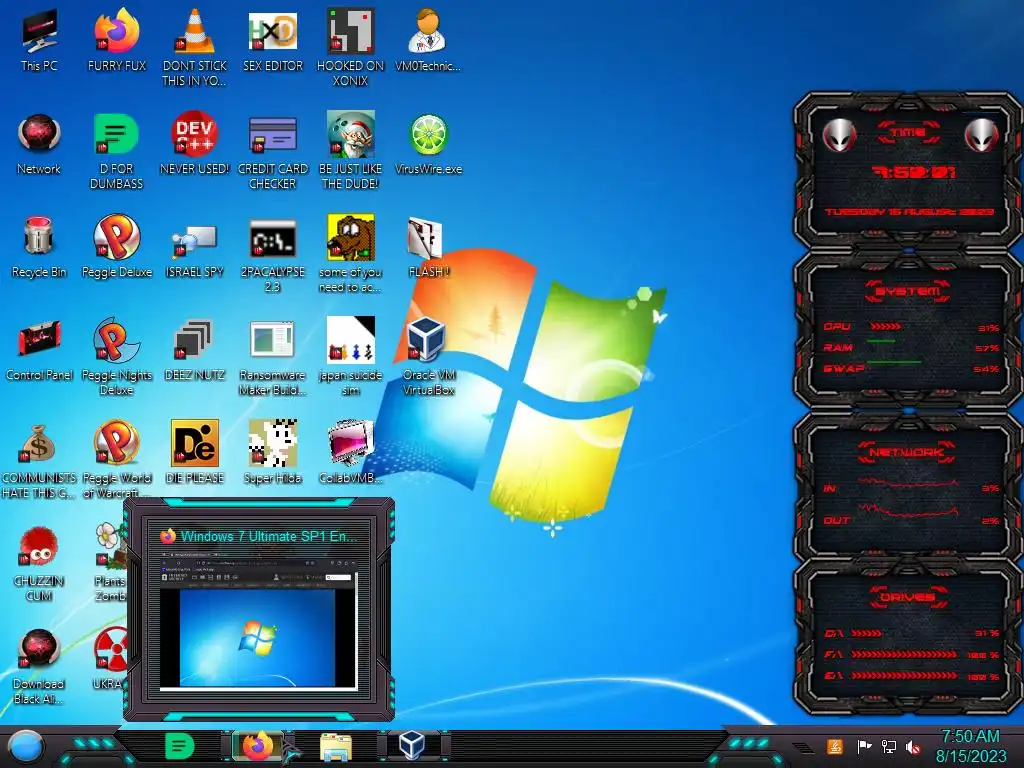The height and width of the screenshot is (768, 1024).
Task: Select the 2PACALYPSE 2.3 console icon
Action: (x=272, y=238)
